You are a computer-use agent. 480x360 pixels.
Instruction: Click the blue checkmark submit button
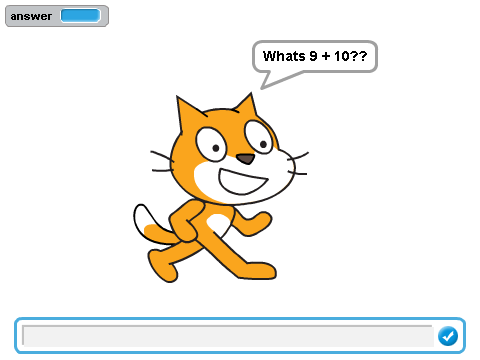click(x=448, y=336)
